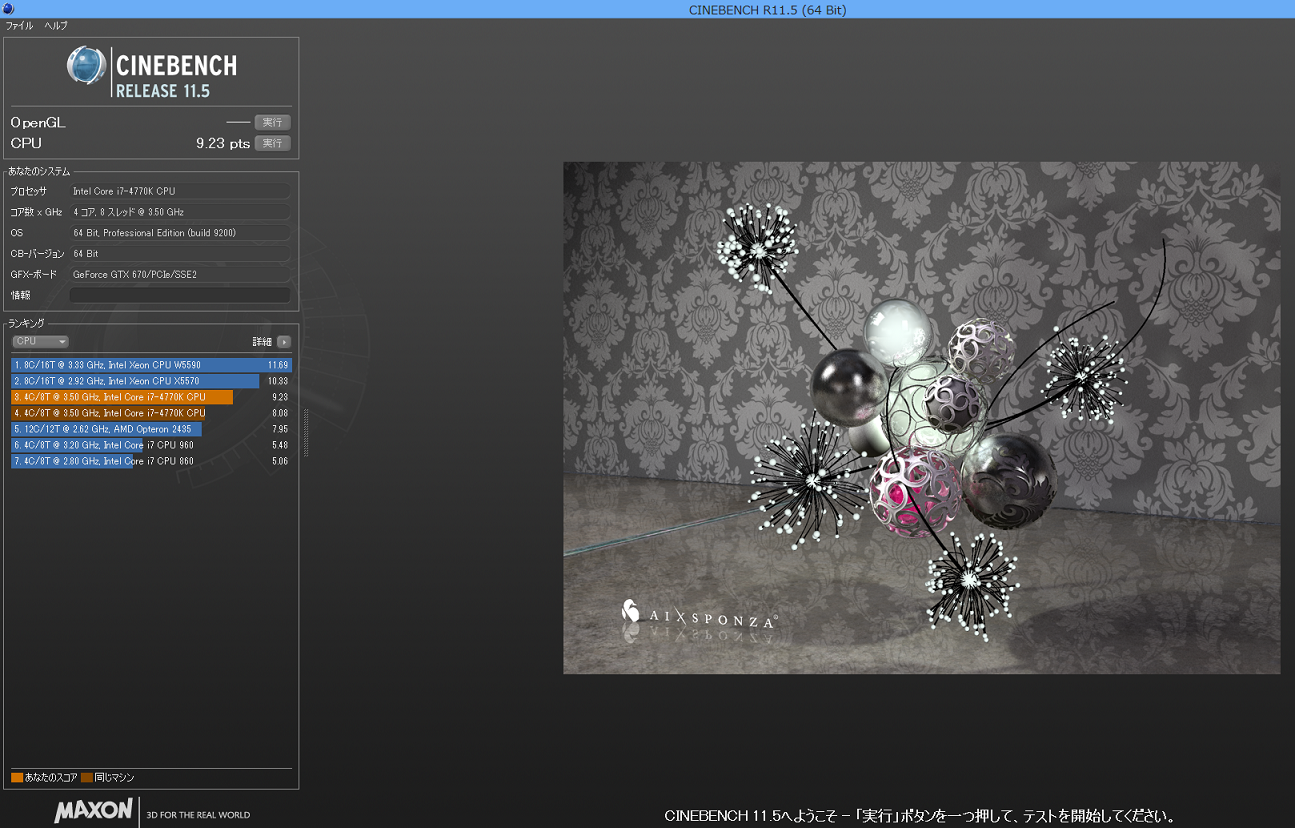Click the Cinebench sphere logo icon
Viewport: 1295px width, 828px height.
point(86,66)
